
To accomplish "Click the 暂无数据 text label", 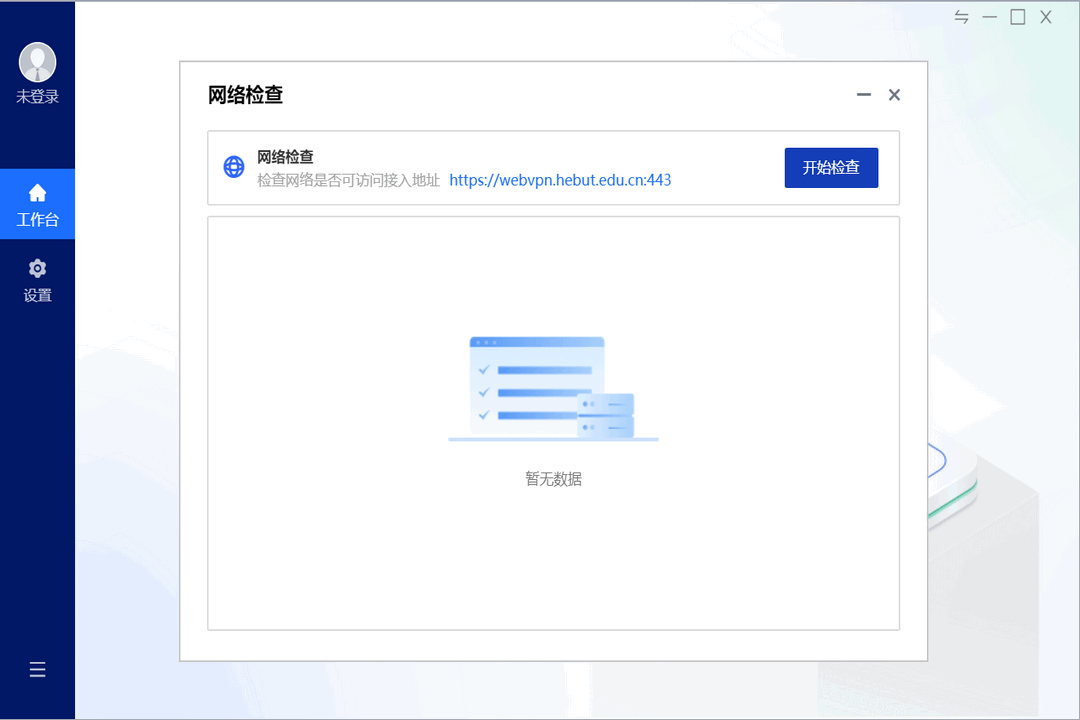I will [x=553, y=479].
